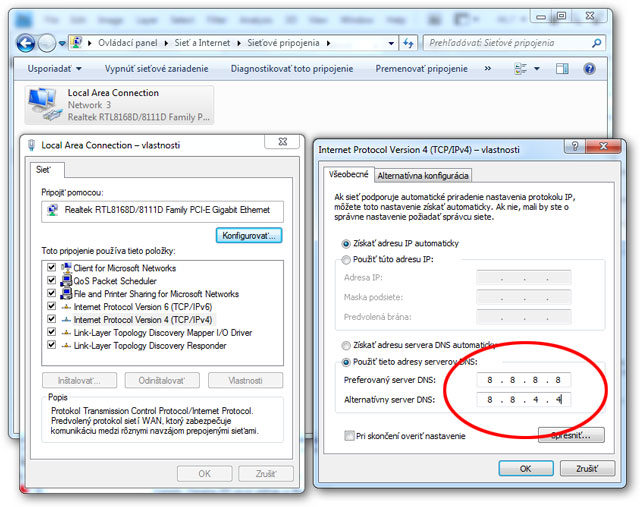Click Zrušiť in the TCP/IPv4 properties dialog

587,469
